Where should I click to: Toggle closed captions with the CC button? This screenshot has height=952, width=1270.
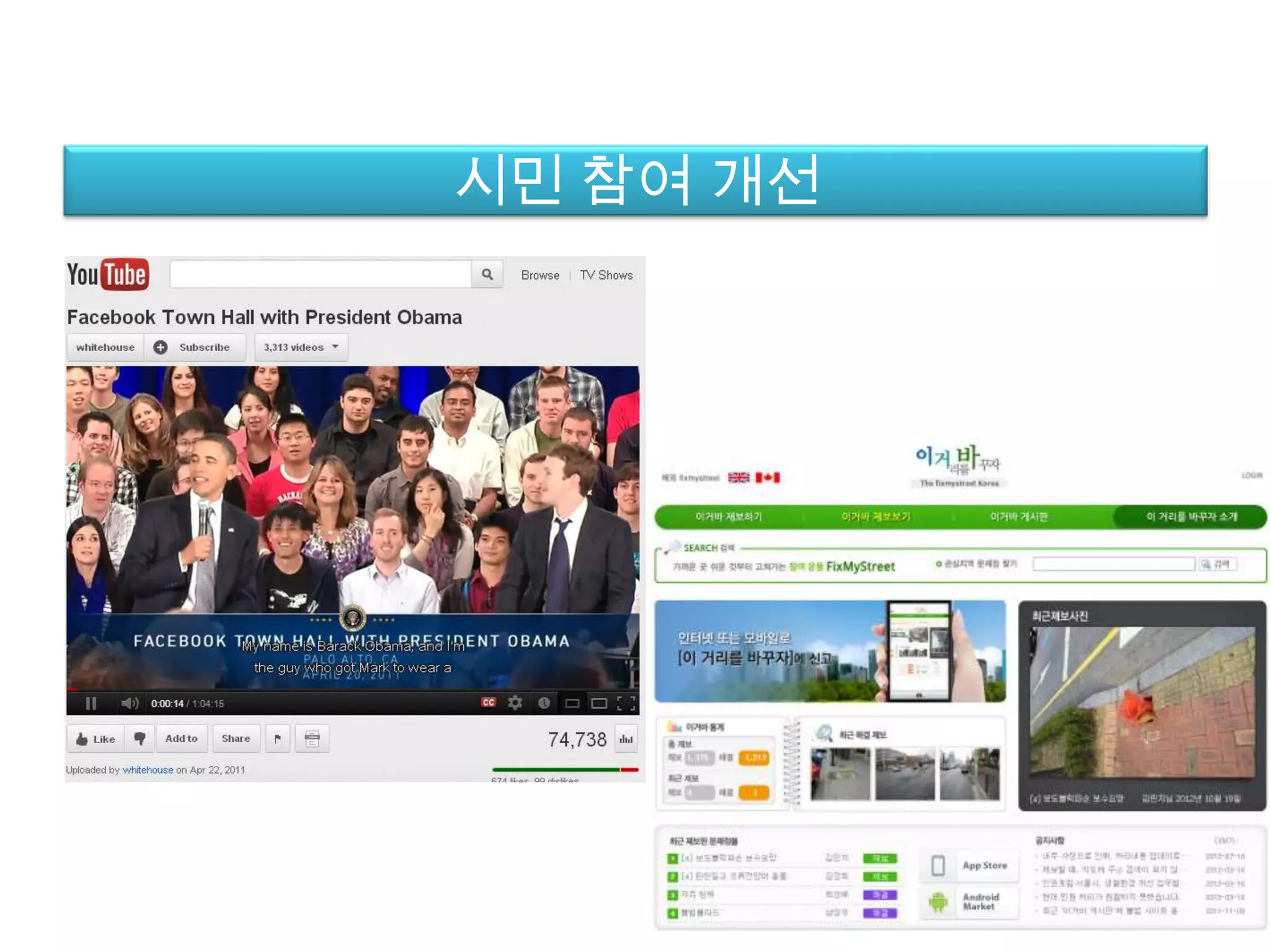click(x=489, y=703)
